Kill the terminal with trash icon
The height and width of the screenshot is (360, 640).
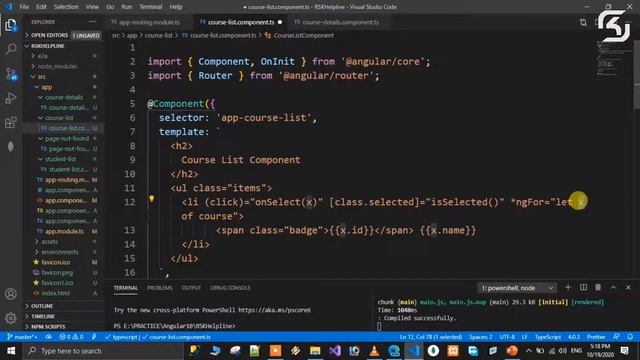click(598, 287)
